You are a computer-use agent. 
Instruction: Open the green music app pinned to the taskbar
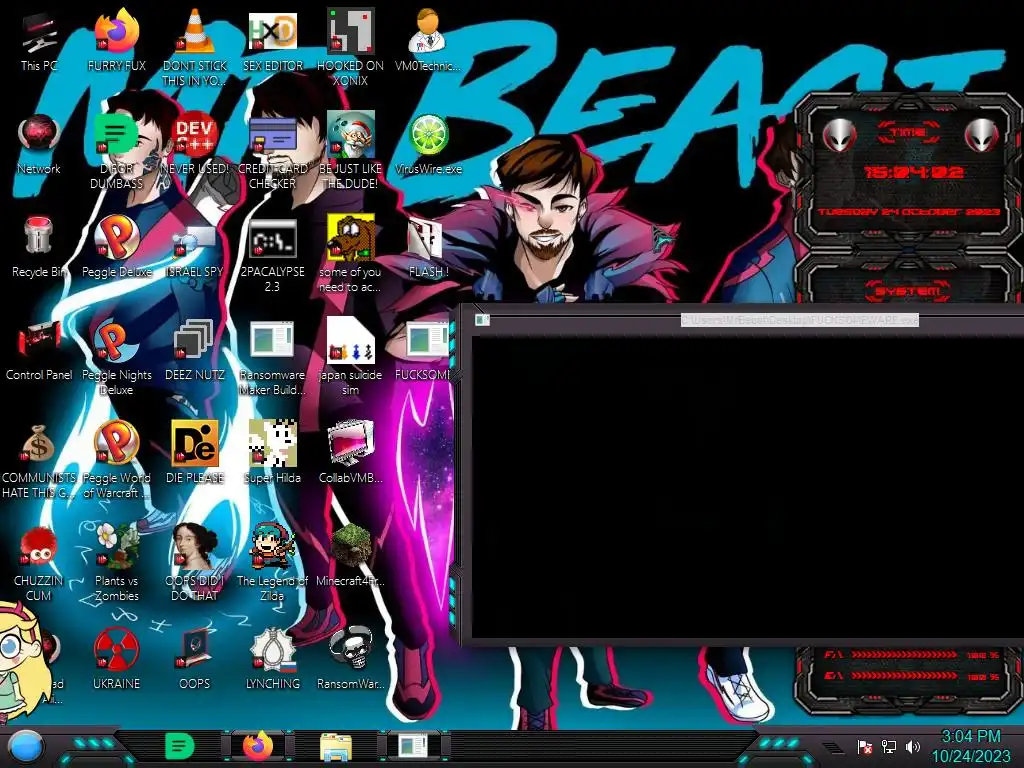[179, 747]
